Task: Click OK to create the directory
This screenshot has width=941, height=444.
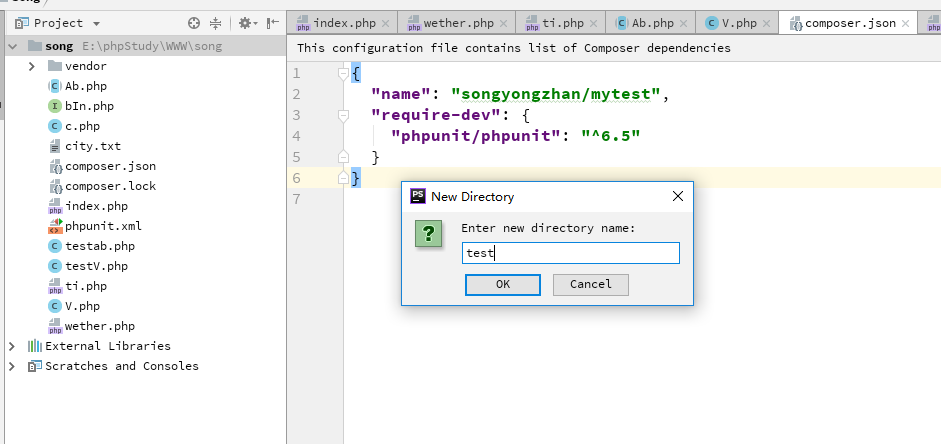Action: [502, 284]
